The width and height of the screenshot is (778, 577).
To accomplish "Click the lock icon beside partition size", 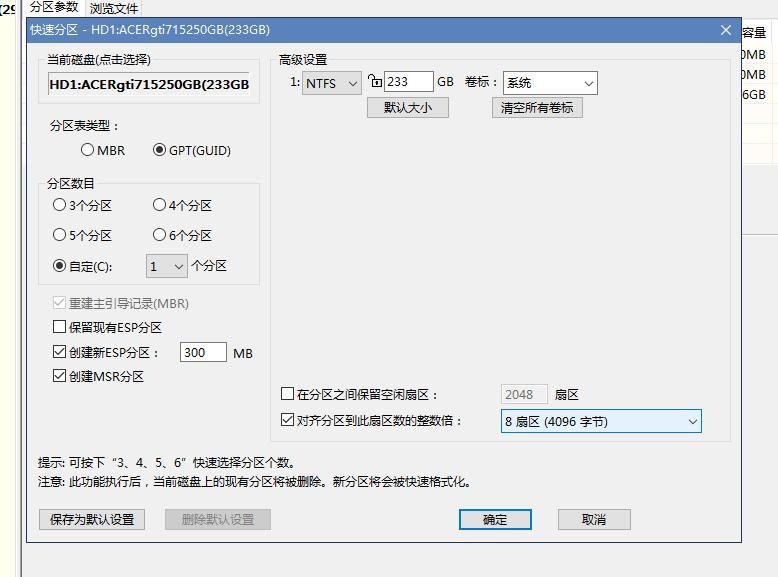I will 375,82.
